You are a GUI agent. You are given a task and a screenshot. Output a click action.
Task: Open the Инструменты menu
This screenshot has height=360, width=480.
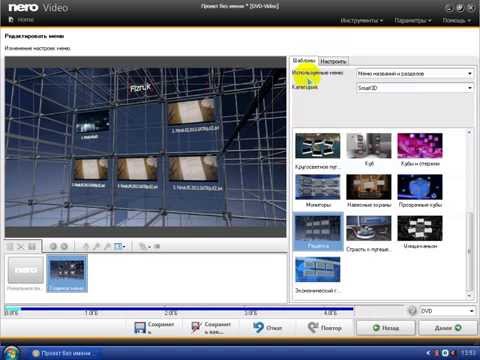(361, 20)
